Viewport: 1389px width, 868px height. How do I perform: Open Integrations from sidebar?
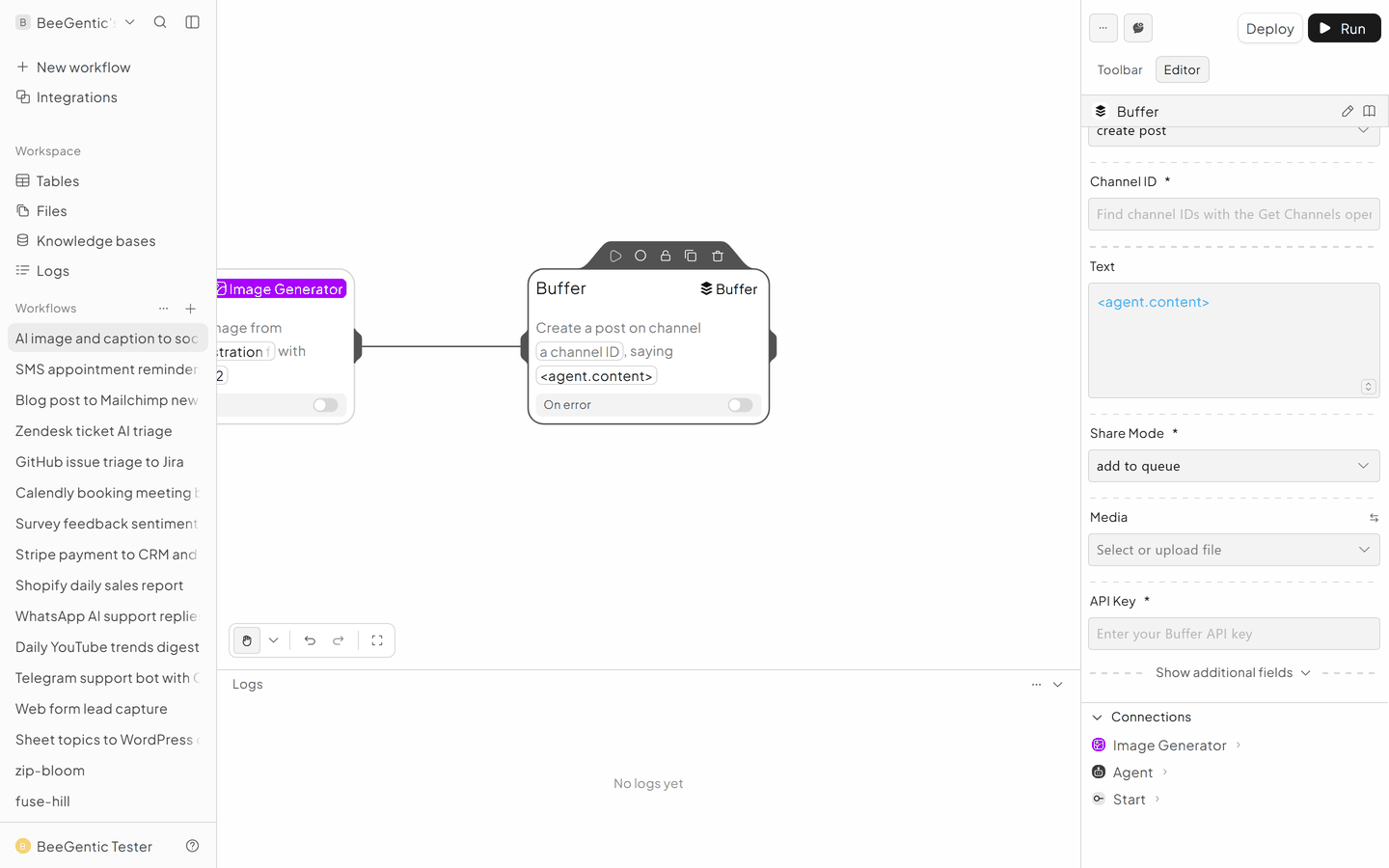tap(108, 97)
